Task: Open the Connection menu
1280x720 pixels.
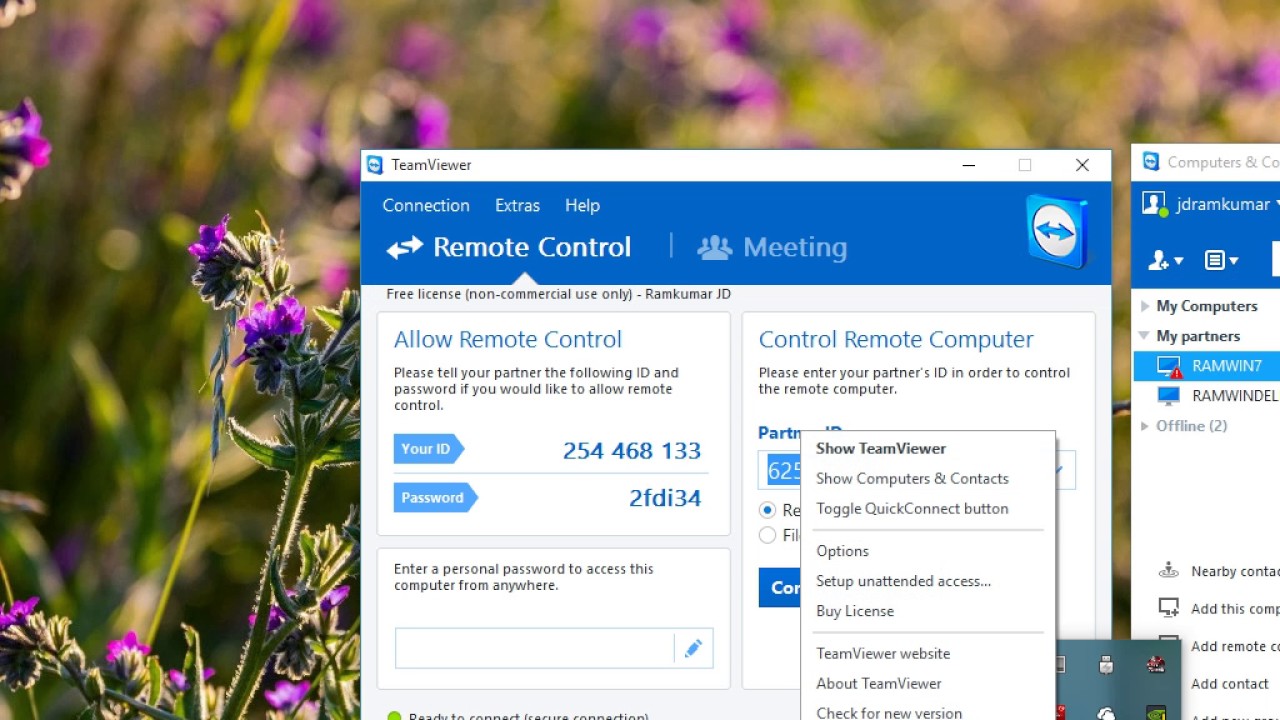Action: point(426,205)
